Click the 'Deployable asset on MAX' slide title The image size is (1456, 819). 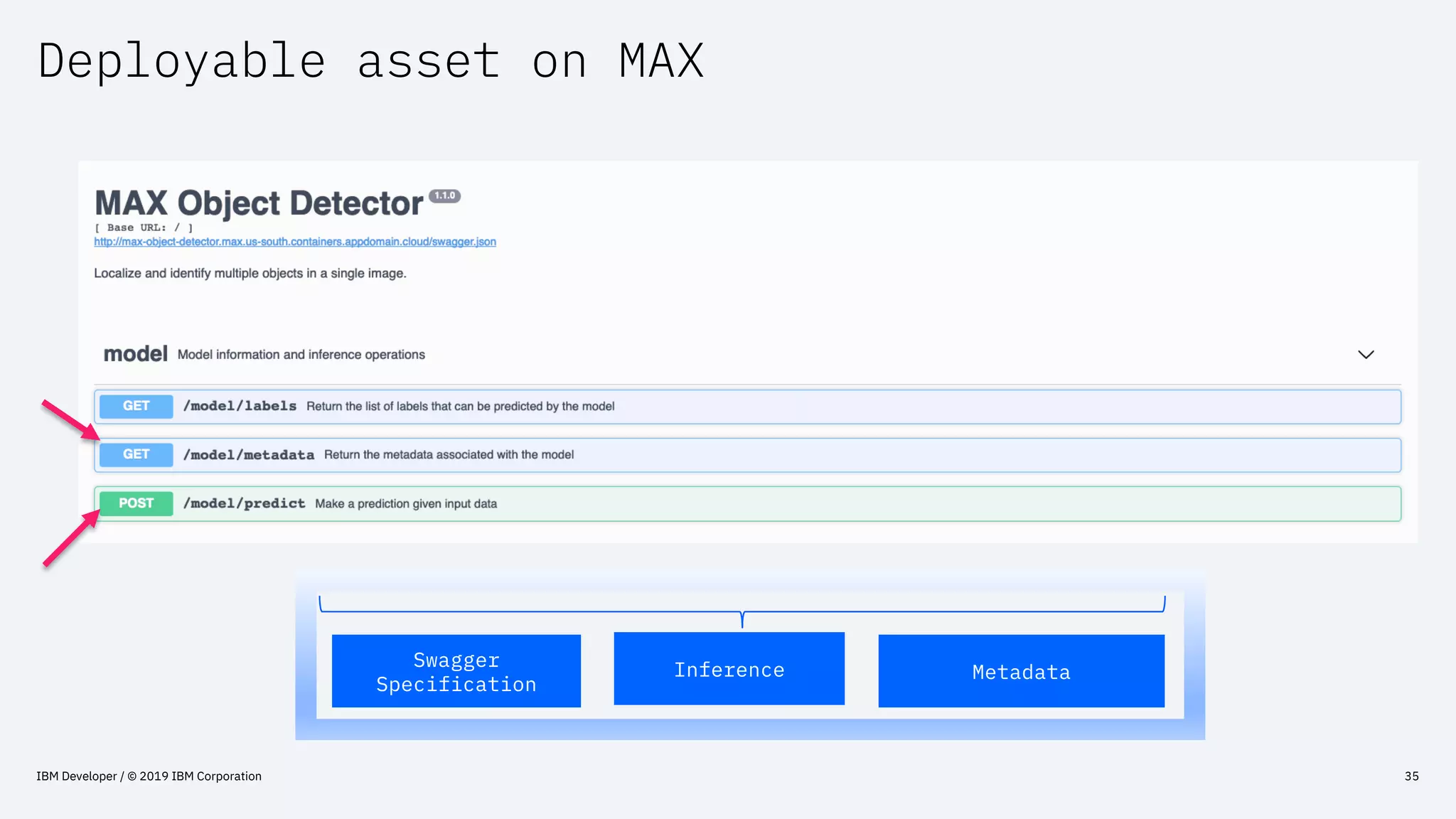click(371, 61)
